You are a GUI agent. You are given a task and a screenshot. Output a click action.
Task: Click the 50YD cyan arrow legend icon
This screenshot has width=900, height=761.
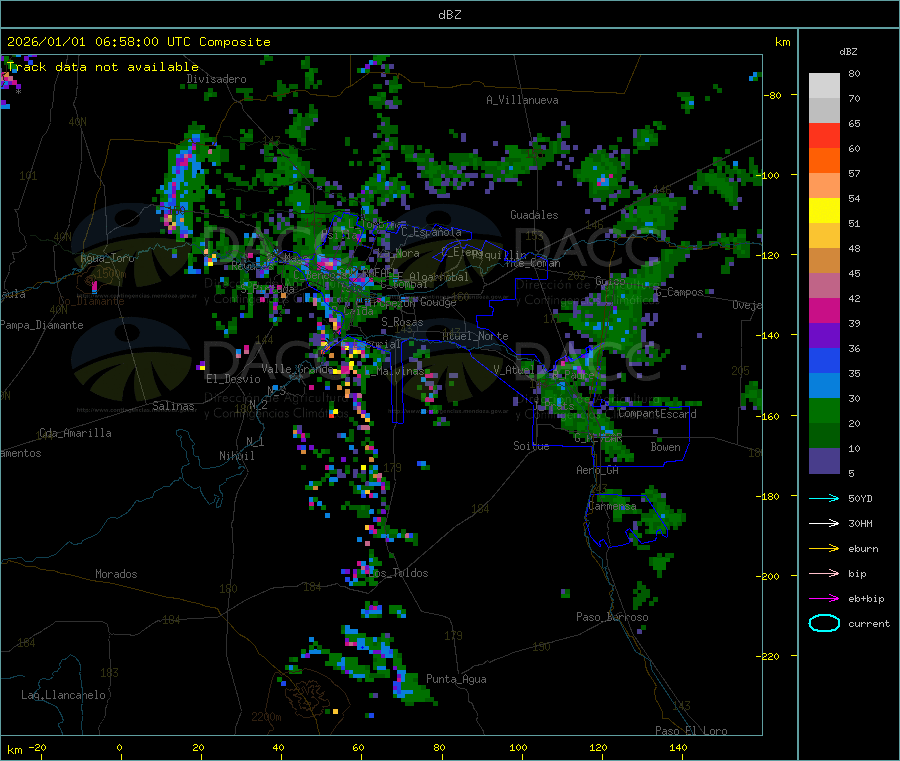coord(824,498)
